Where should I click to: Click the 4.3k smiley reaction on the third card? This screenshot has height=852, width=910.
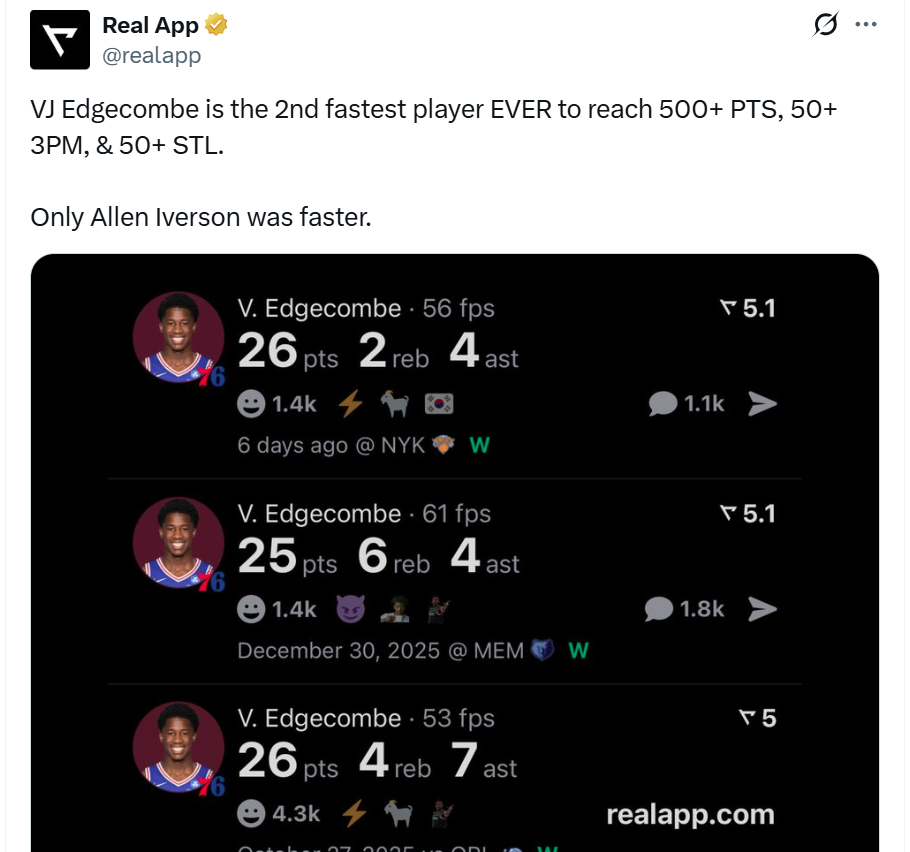coord(251,814)
